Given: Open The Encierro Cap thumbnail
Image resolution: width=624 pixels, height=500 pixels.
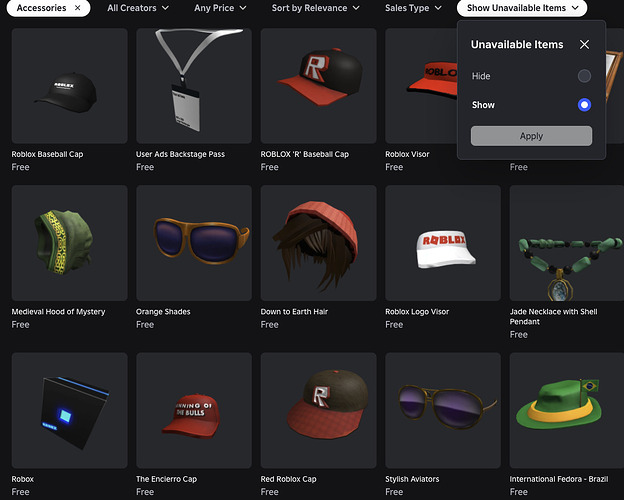Looking at the screenshot, I should pyautogui.click(x=194, y=410).
